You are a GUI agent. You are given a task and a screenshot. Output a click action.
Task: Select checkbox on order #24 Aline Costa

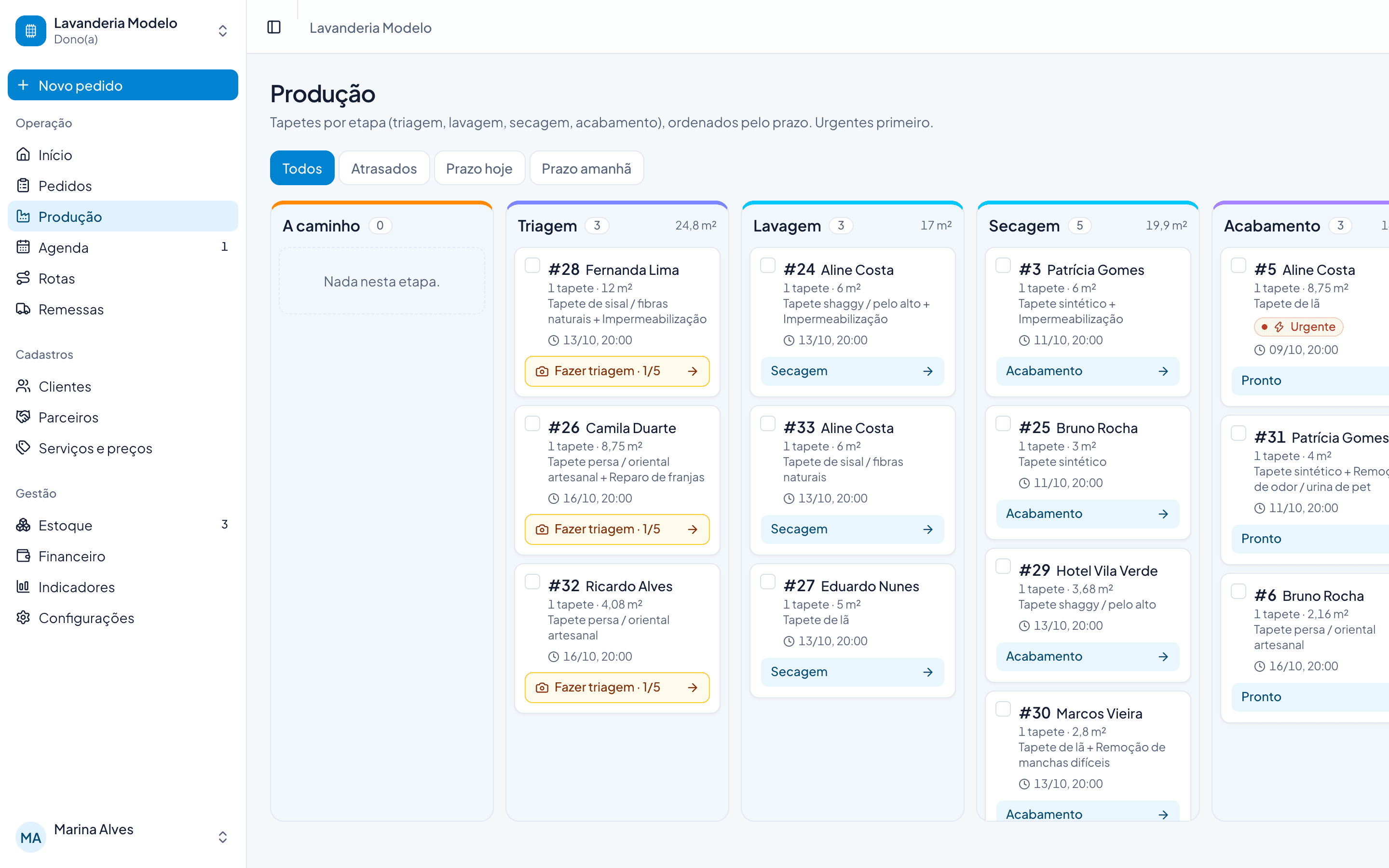click(767, 265)
